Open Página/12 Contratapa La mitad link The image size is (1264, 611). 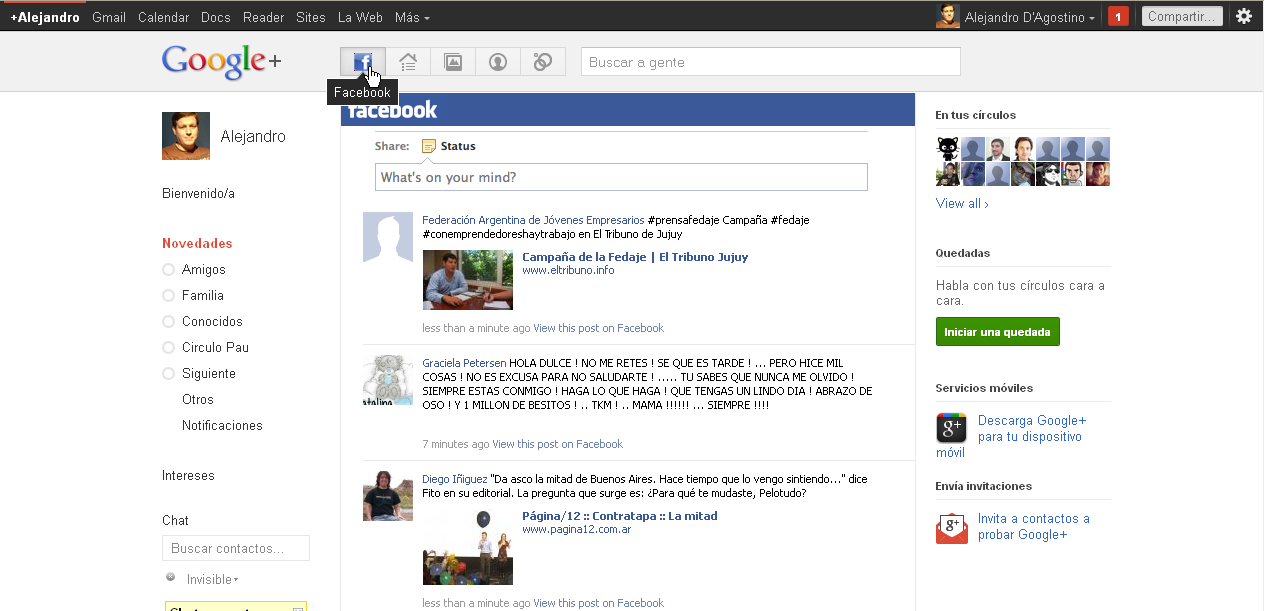point(620,516)
